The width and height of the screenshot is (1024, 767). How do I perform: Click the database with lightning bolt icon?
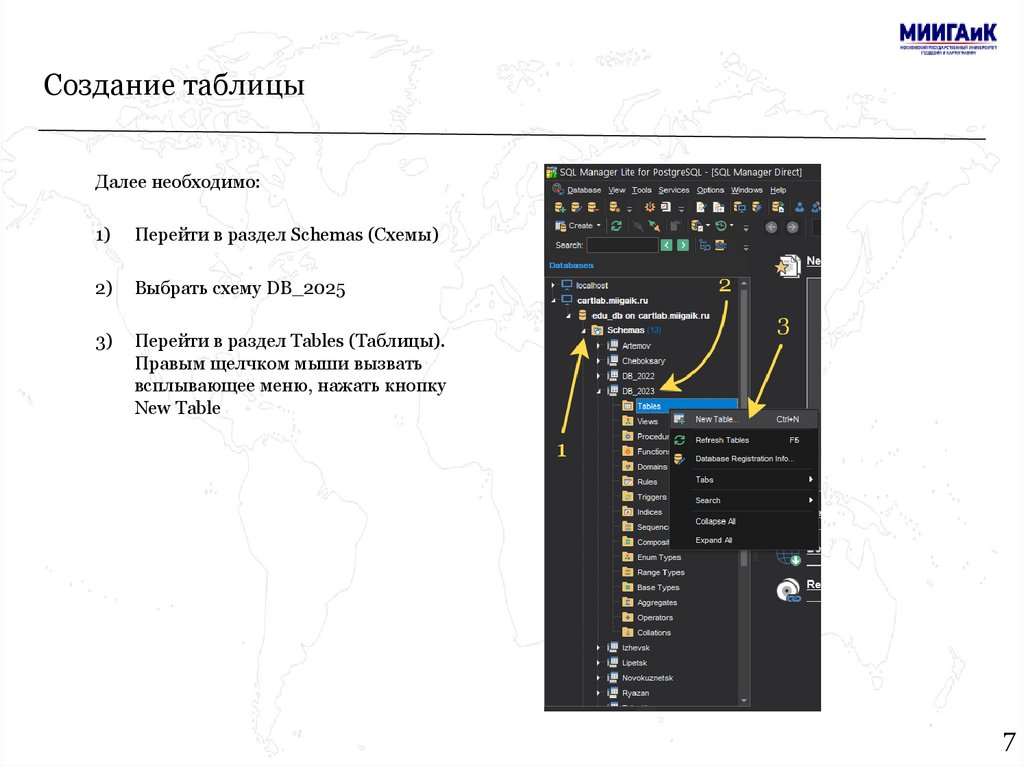756,207
